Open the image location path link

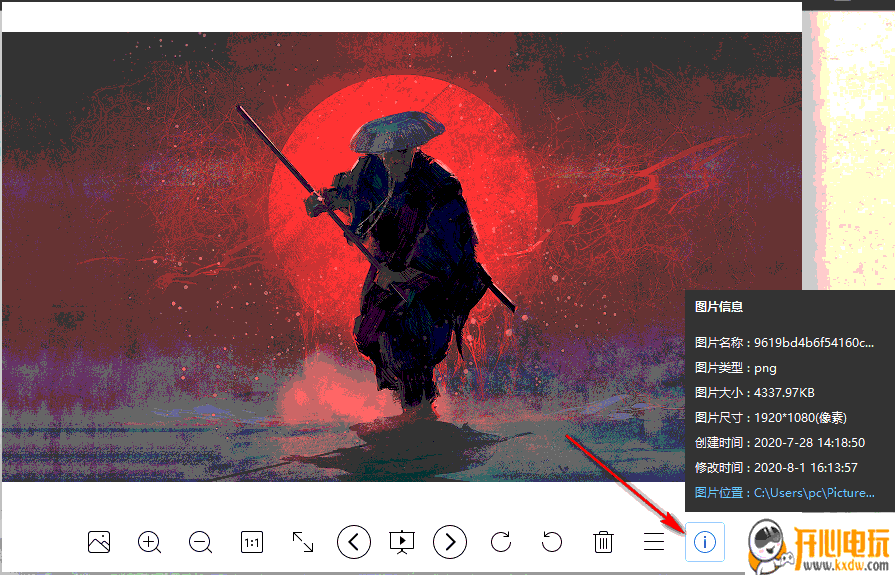[x=814, y=493]
